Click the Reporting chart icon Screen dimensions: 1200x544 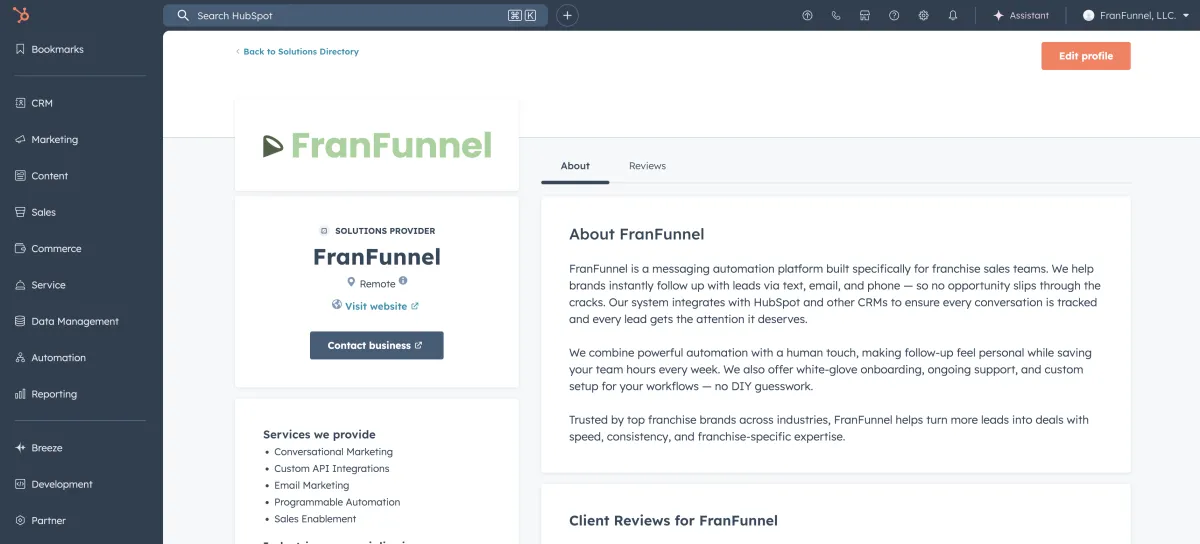[x=20, y=394]
